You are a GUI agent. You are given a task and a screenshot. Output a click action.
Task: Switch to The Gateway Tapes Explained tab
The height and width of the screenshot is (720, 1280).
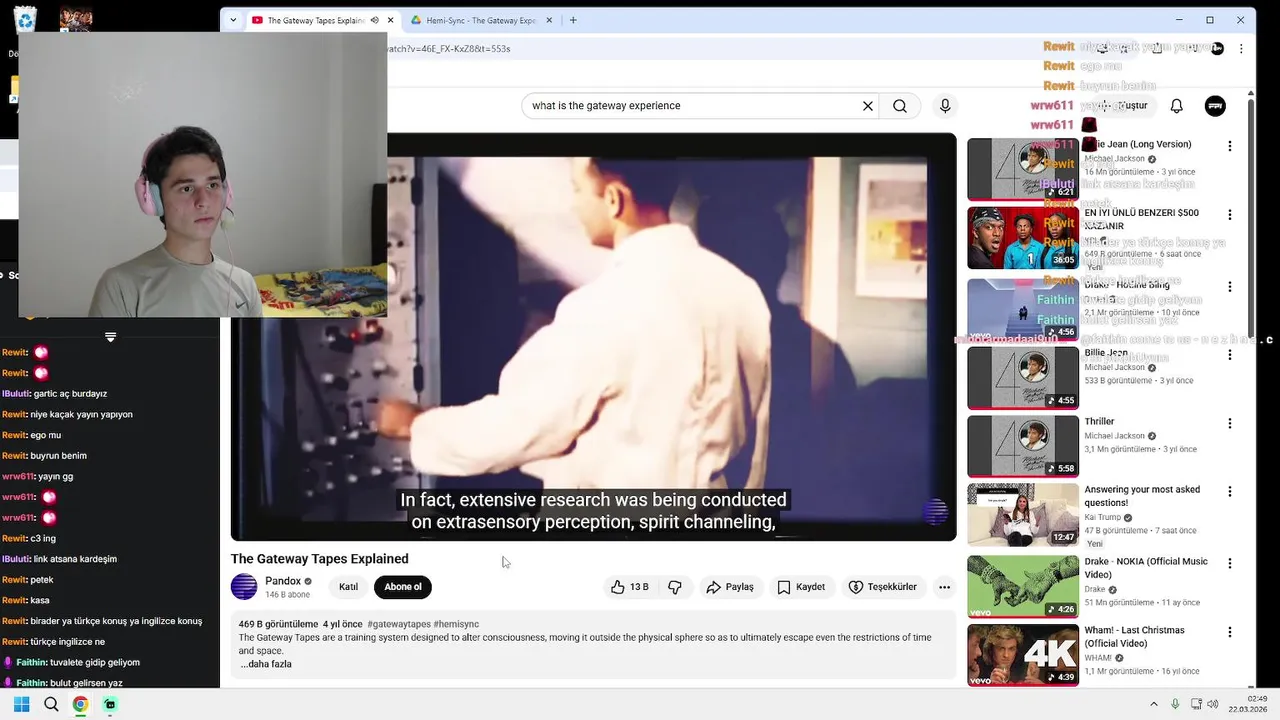click(315, 20)
